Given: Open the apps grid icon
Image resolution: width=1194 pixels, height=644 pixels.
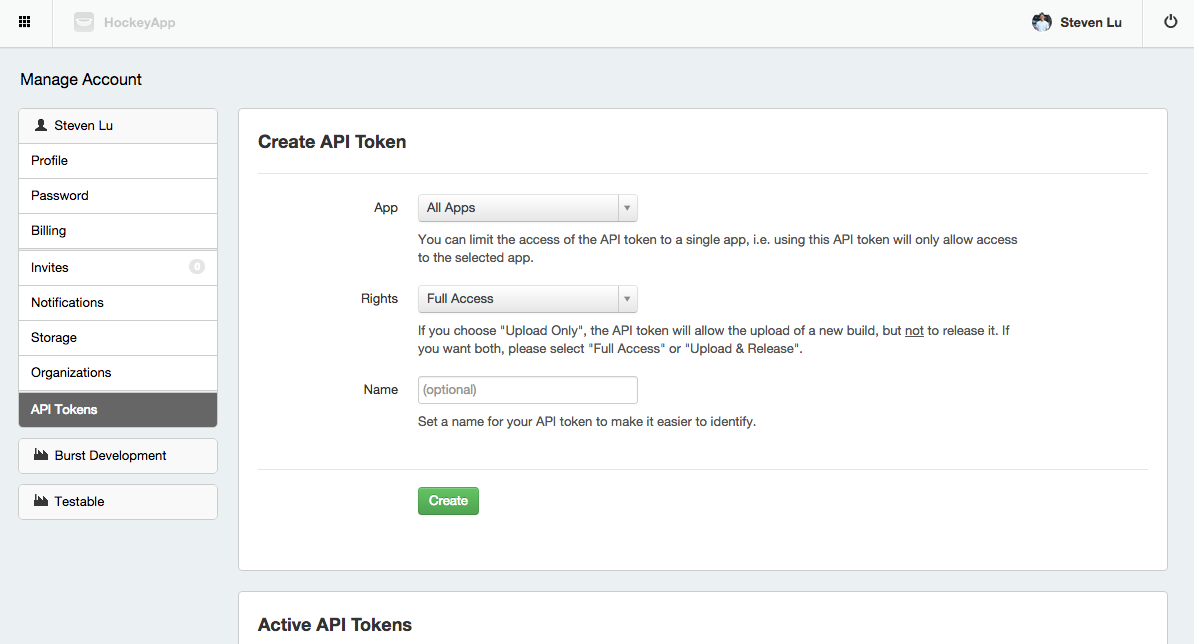Looking at the screenshot, I should pos(25,22).
